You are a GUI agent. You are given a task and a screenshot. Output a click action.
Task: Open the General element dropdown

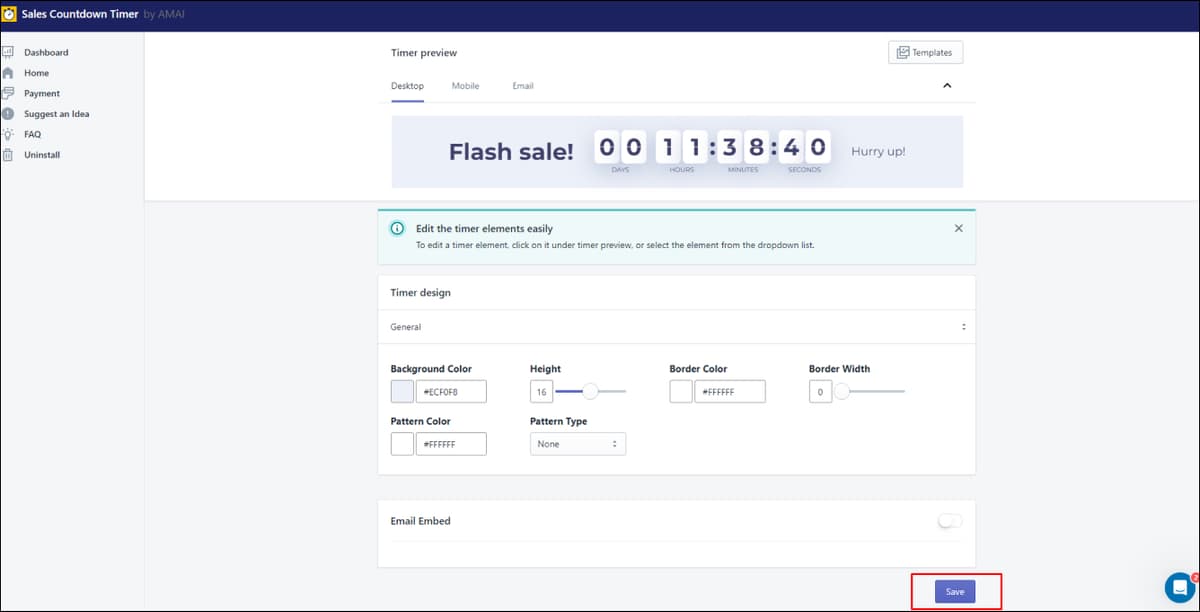click(x=677, y=327)
